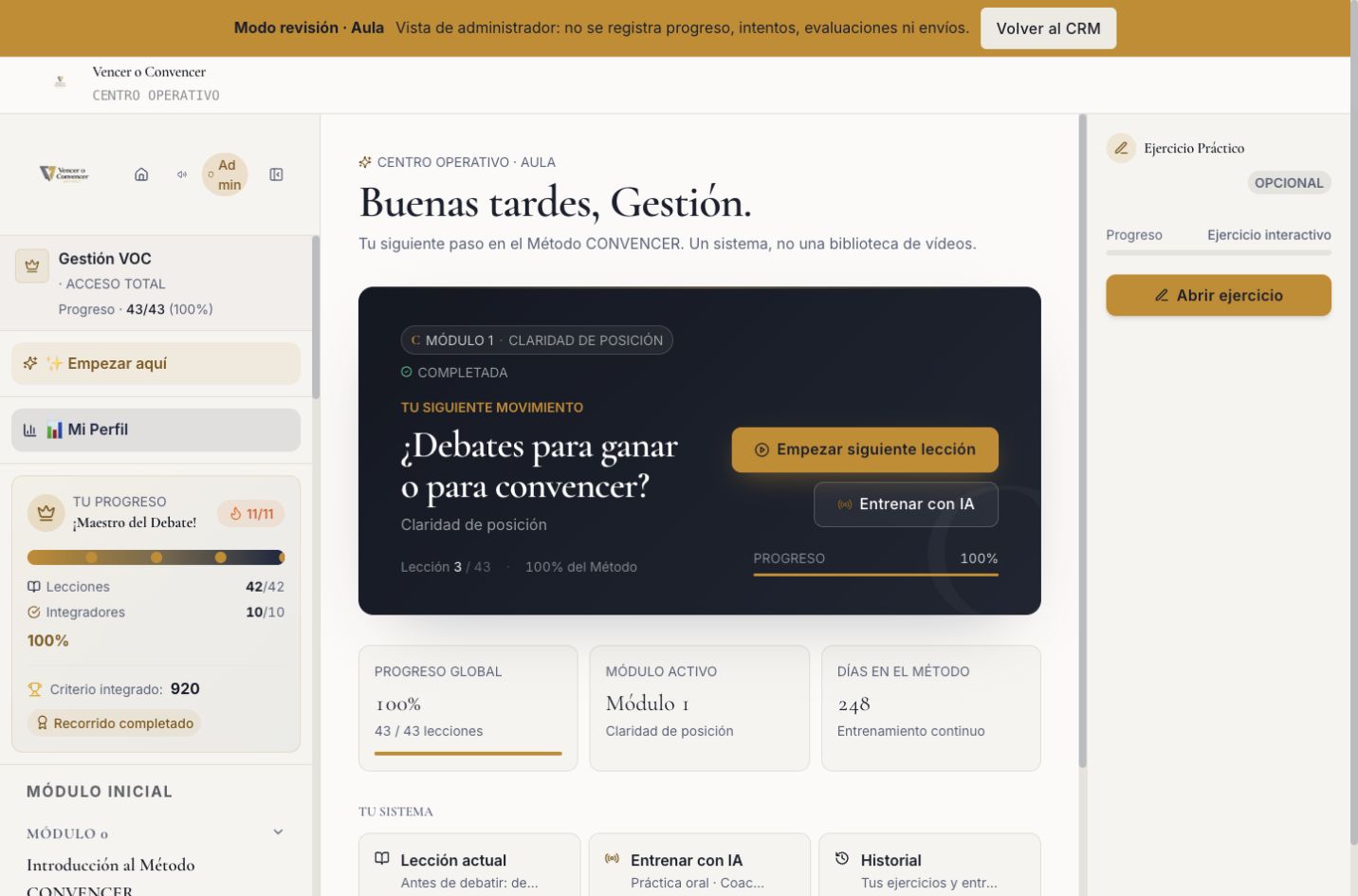
Task: Click the history clock icon on Historial card
Action: pos(842,859)
